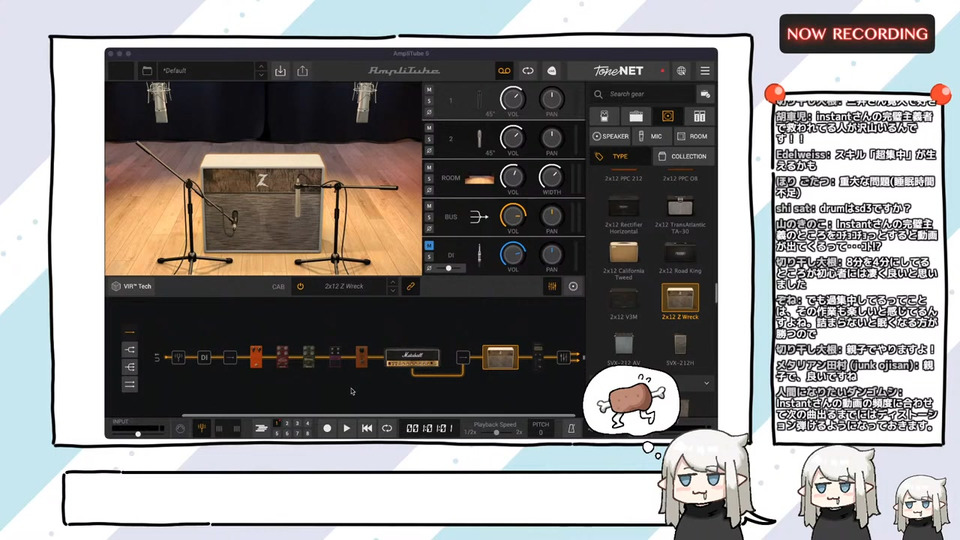The height and width of the screenshot is (540, 960).
Task: Filter gear by TYPE
Action: 620,157
